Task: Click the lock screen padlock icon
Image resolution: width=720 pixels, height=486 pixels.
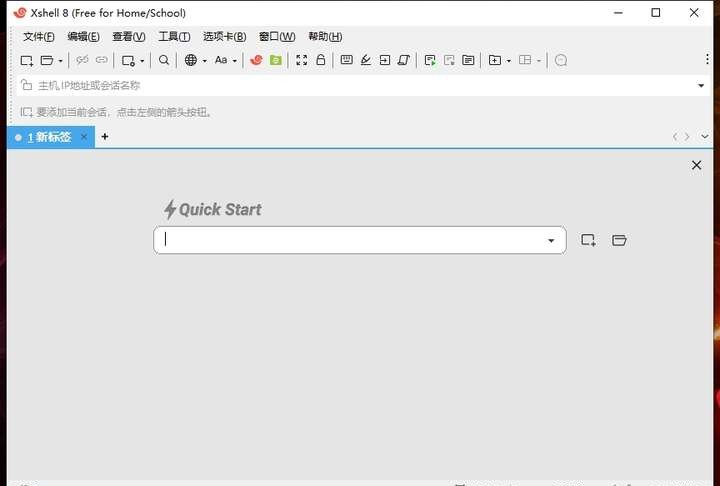Action: point(321,59)
